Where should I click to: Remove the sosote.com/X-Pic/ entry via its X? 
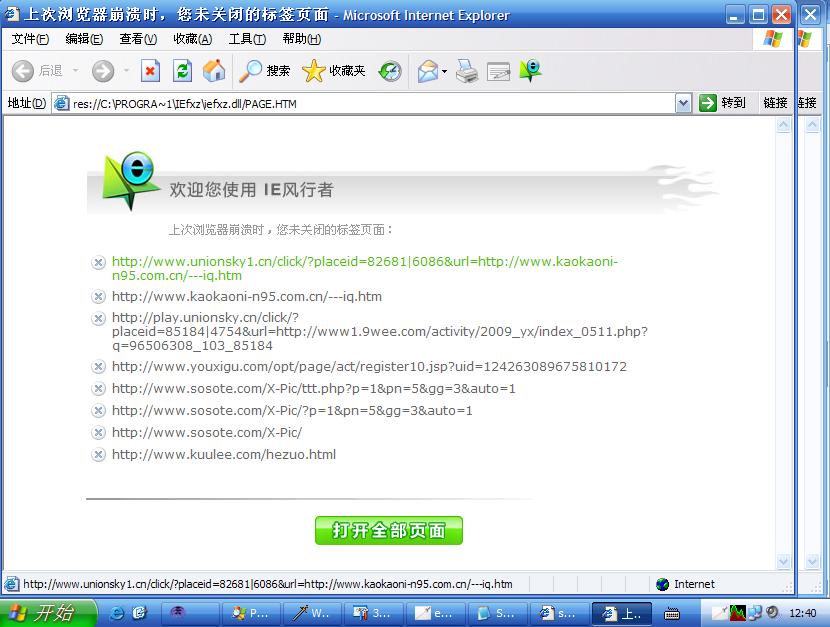(x=98, y=433)
